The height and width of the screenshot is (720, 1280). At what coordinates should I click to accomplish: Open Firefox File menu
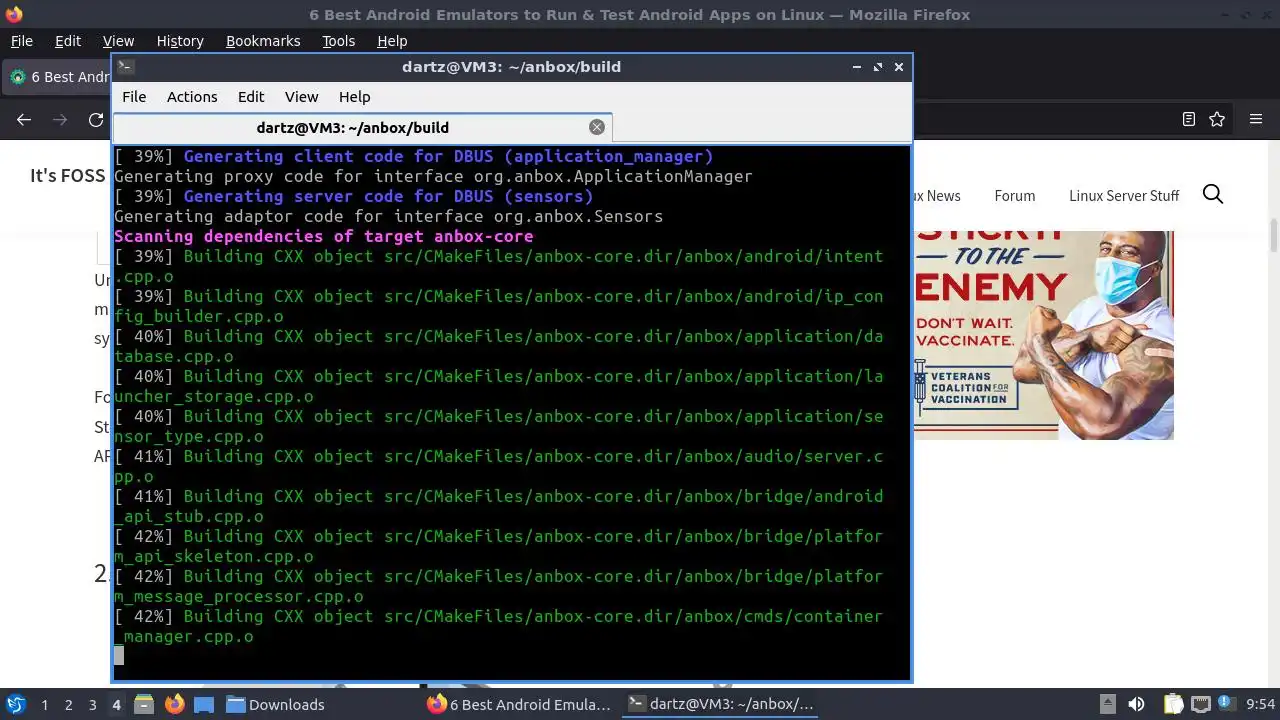(x=21, y=41)
